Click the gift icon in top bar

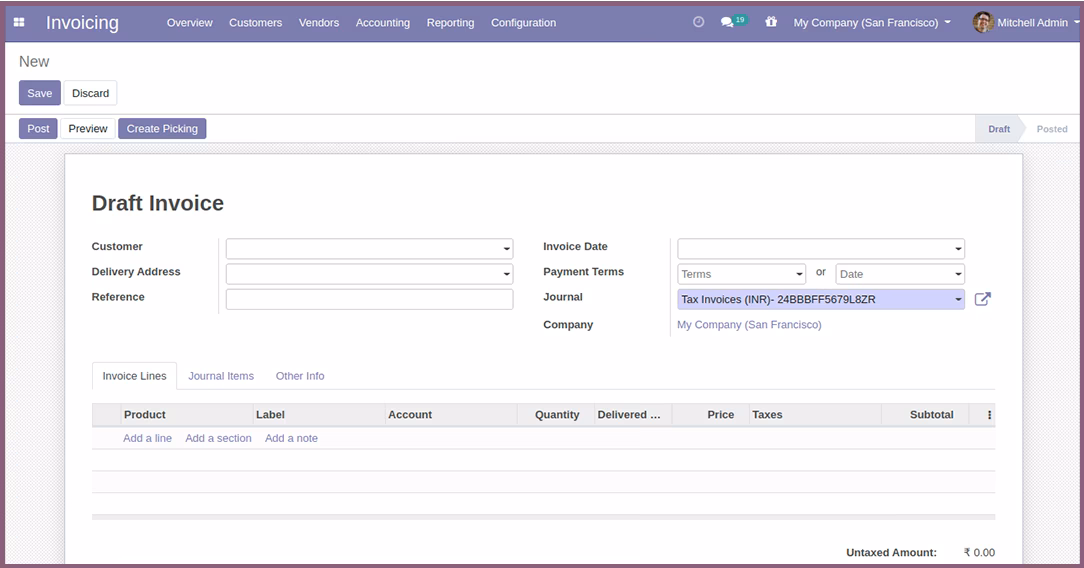point(771,22)
